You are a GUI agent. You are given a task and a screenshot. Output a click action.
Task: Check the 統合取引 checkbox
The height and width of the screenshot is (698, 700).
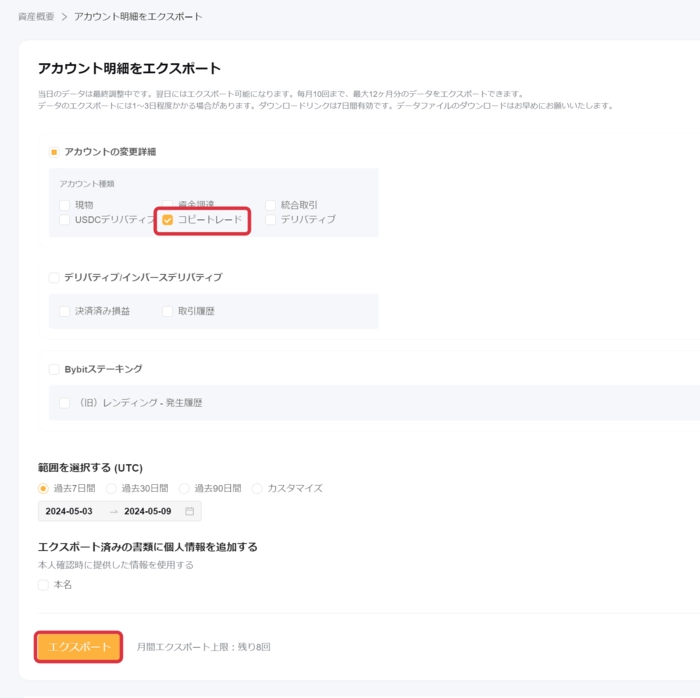point(271,205)
